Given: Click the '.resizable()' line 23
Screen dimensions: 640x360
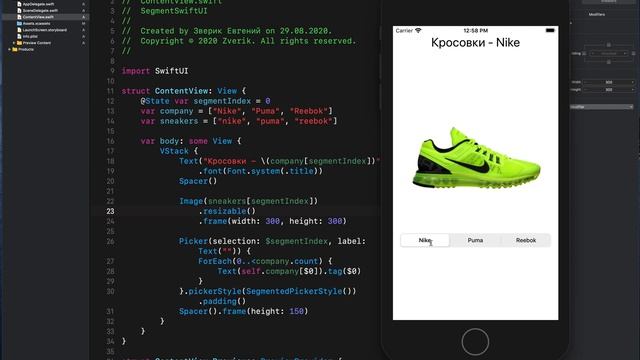Looking at the screenshot, I should [227, 211].
